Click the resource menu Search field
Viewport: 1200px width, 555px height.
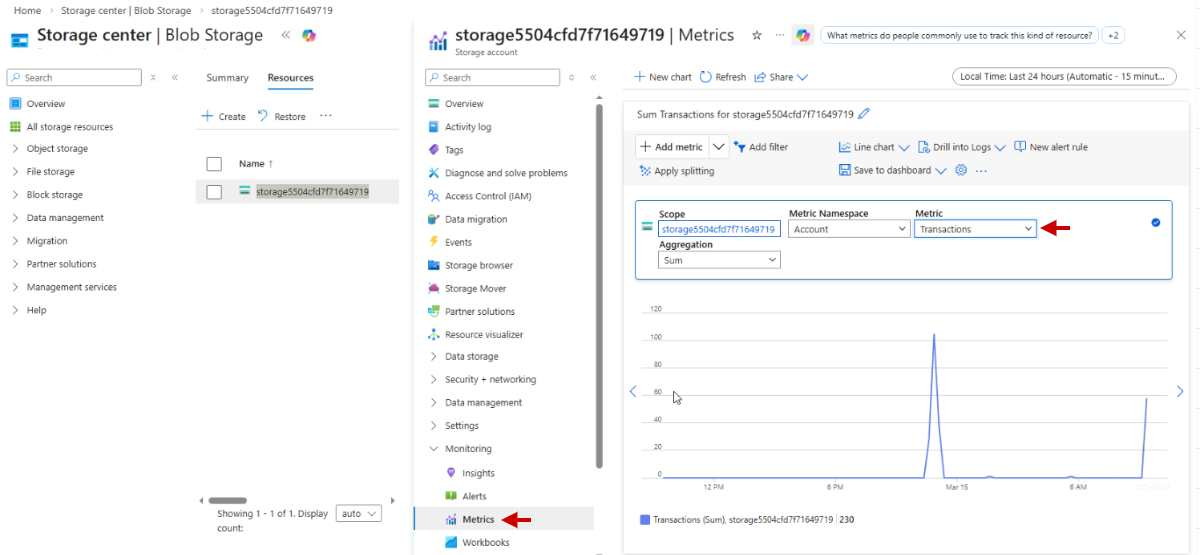pyautogui.click(x=493, y=77)
